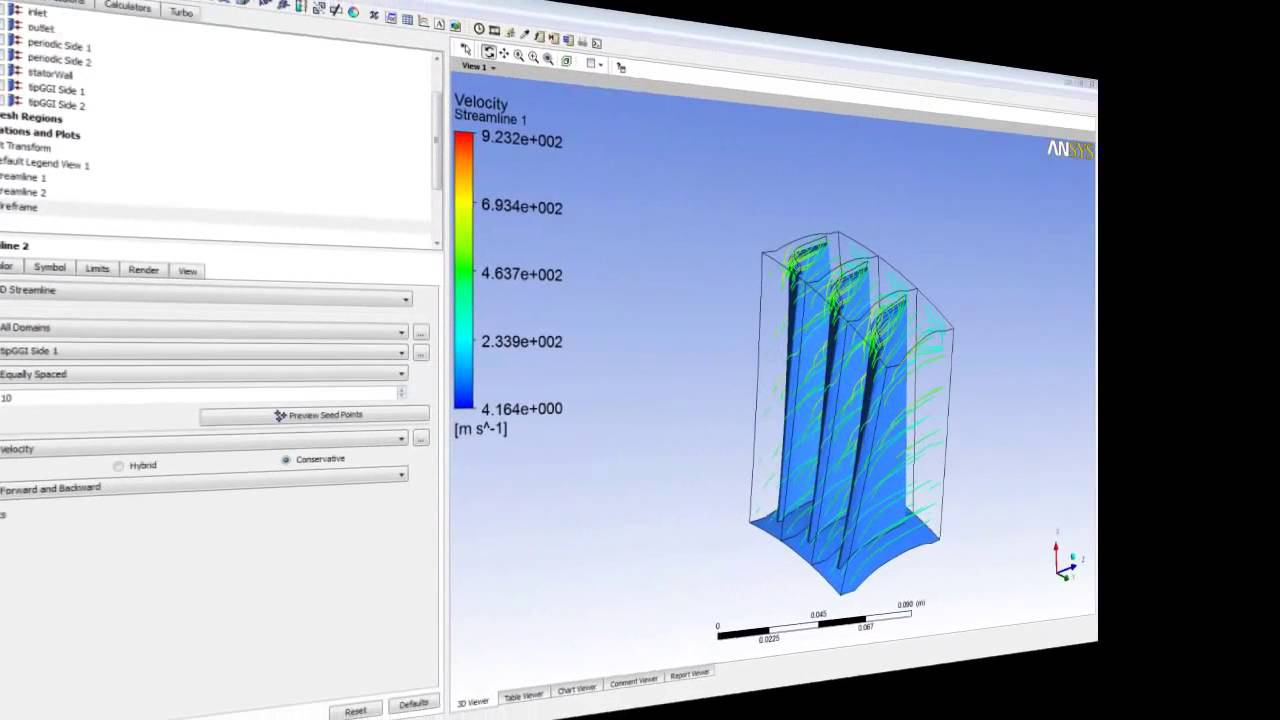Image resolution: width=1280 pixels, height=720 pixels.
Task: Open the Velocity variable dropdown
Action: pyautogui.click(x=203, y=444)
